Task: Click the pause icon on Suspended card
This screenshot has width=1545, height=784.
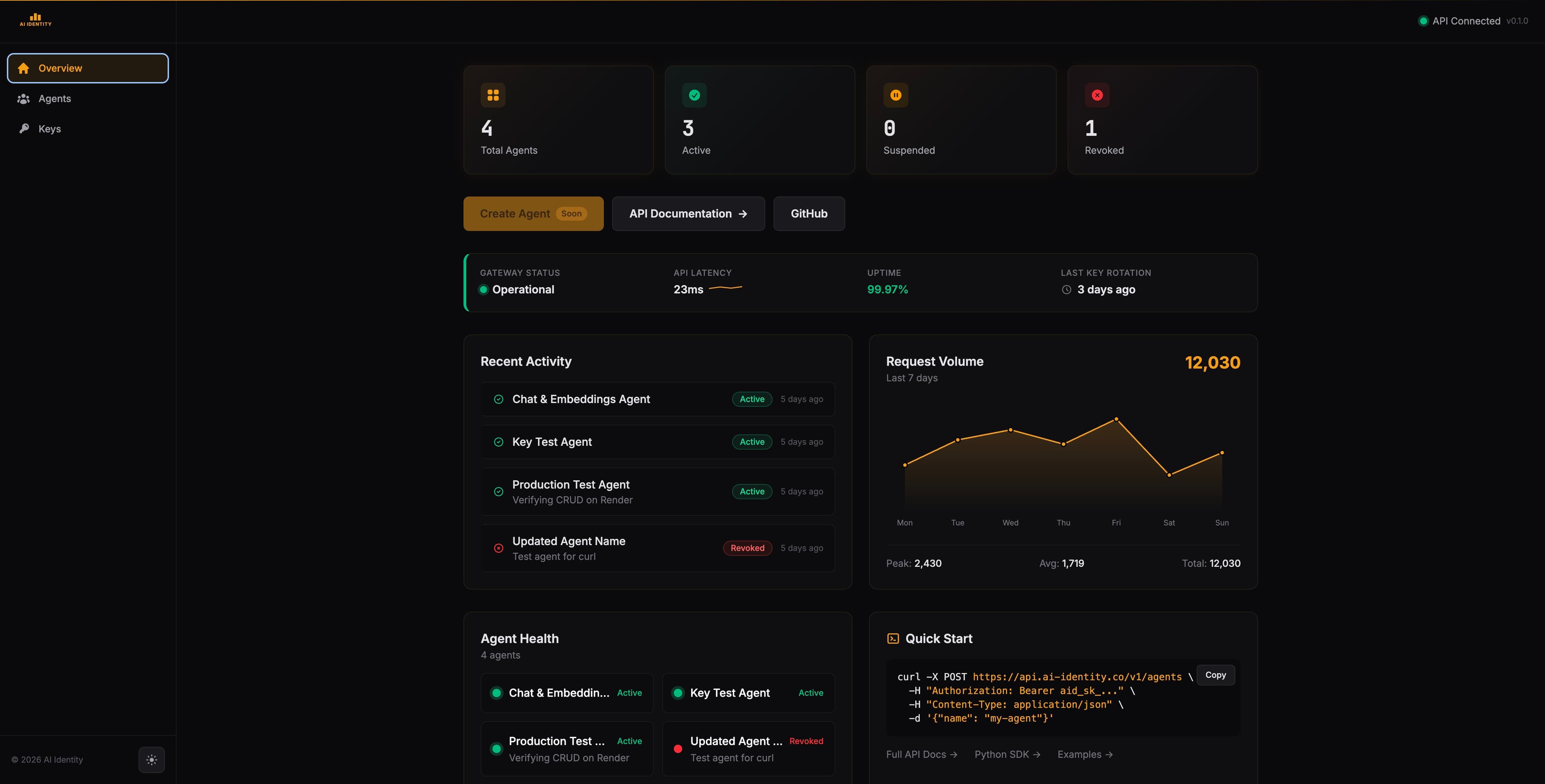Action: pos(896,95)
